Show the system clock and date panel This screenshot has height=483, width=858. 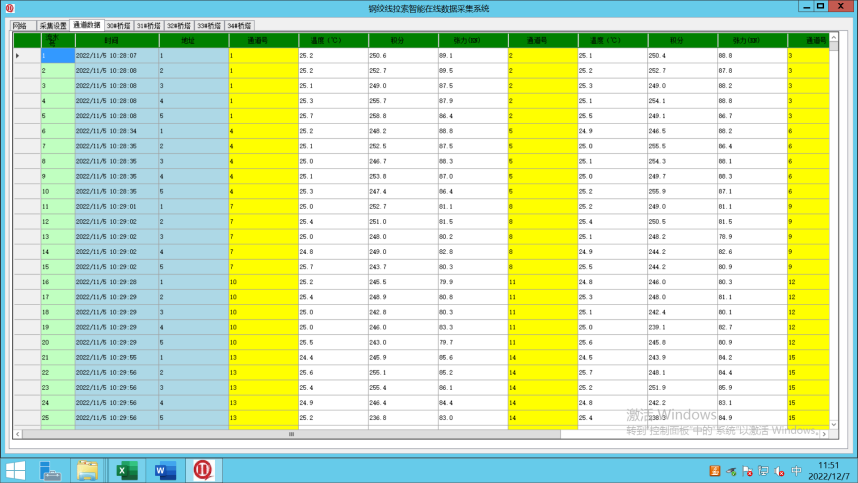pos(829,469)
